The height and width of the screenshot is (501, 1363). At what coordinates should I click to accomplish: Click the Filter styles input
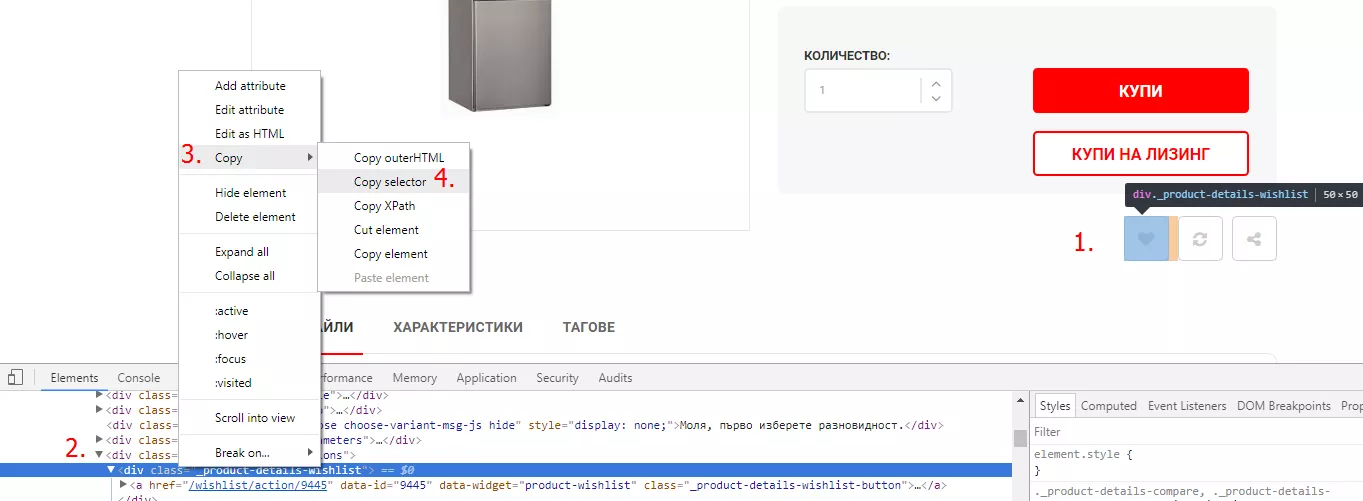point(1198,432)
